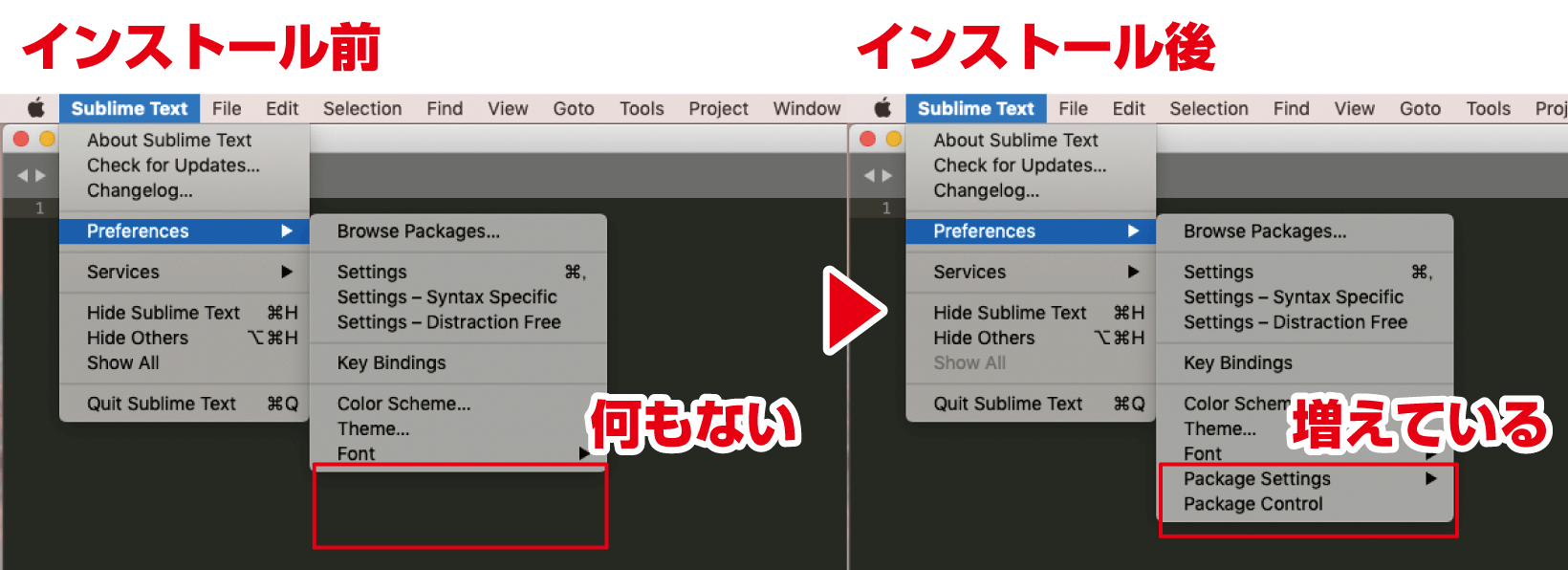The width and height of the screenshot is (1568, 570).
Task: Click line number 1 in left editor gutter
Action: (x=39, y=208)
